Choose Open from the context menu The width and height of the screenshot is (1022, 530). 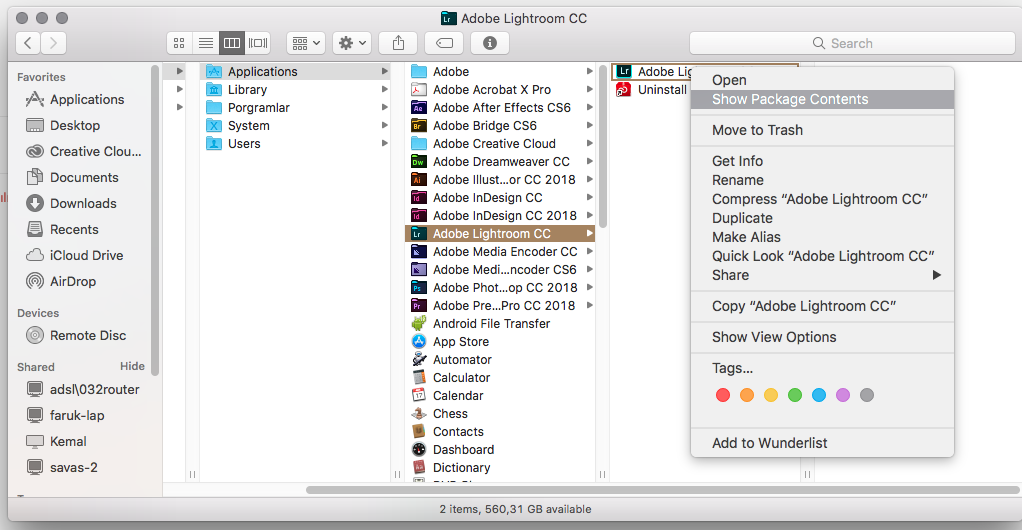tap(822, 80)
